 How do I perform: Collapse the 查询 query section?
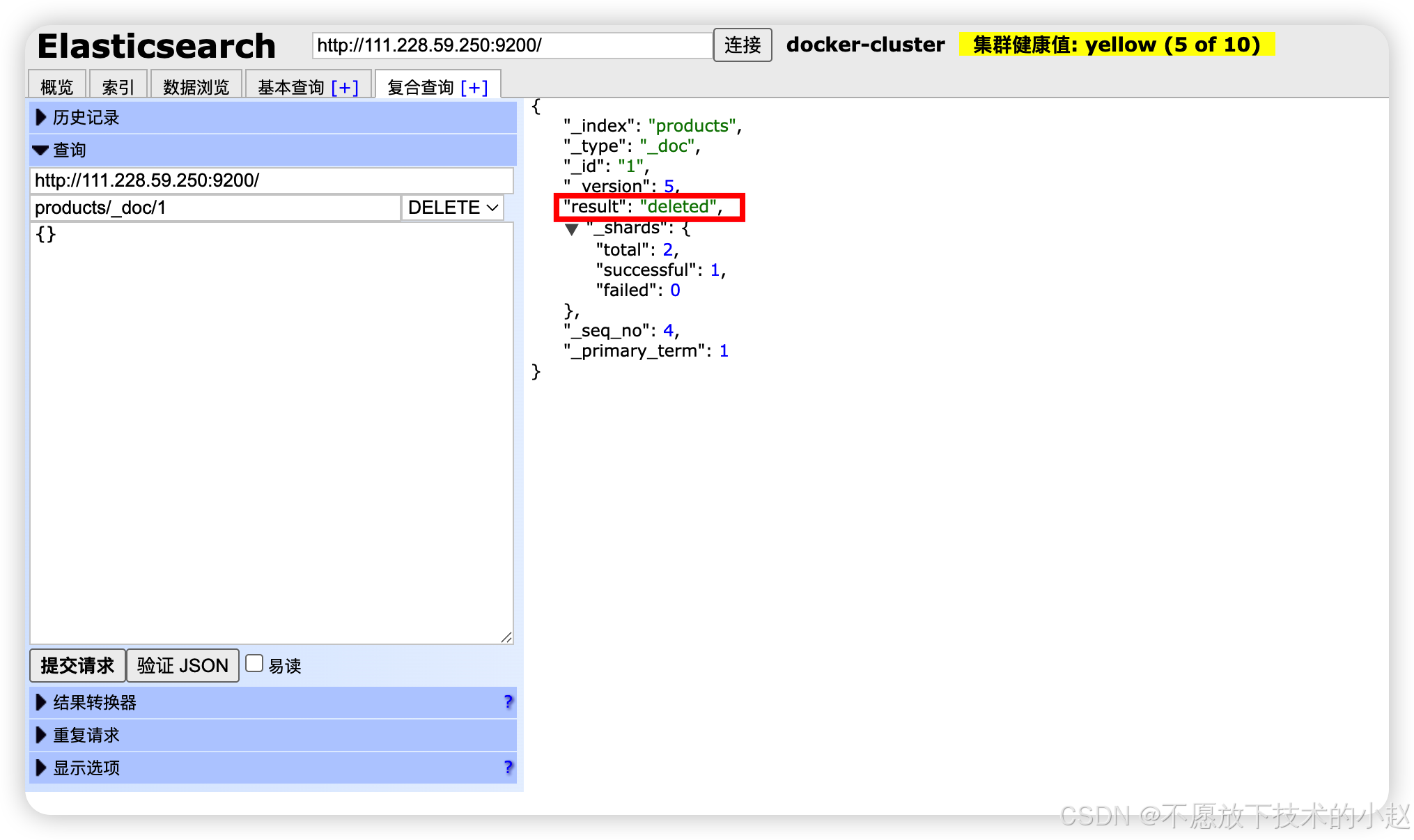click(x=70, y=150)
